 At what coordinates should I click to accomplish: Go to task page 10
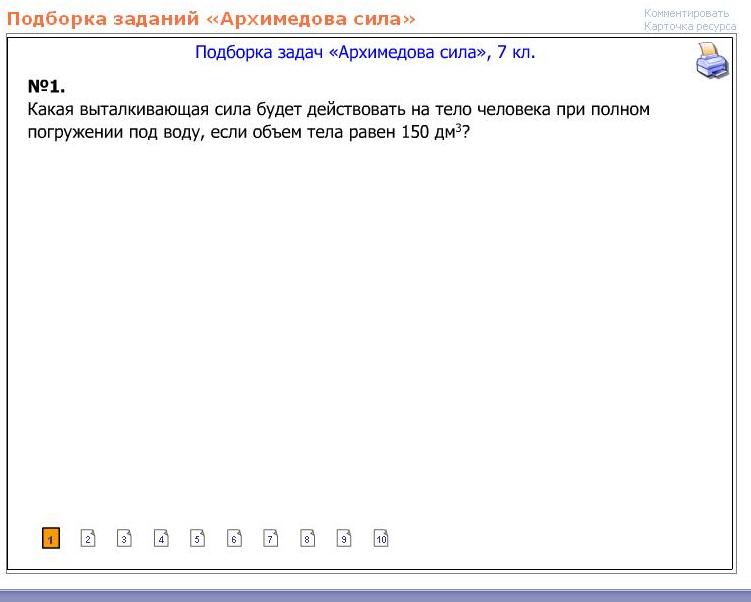pyautogui.click(x=381, y=538)
